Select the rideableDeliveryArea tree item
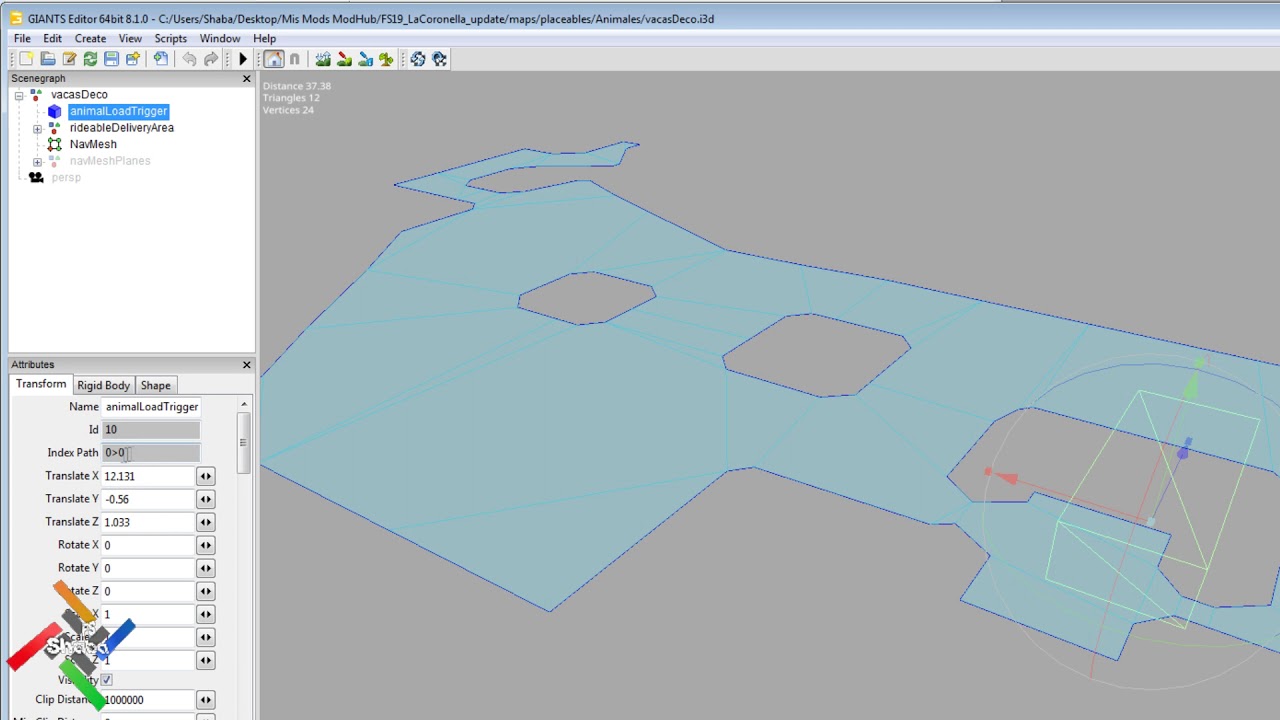This screenshot has height=720, width=1280. click(x=121, y=128)
